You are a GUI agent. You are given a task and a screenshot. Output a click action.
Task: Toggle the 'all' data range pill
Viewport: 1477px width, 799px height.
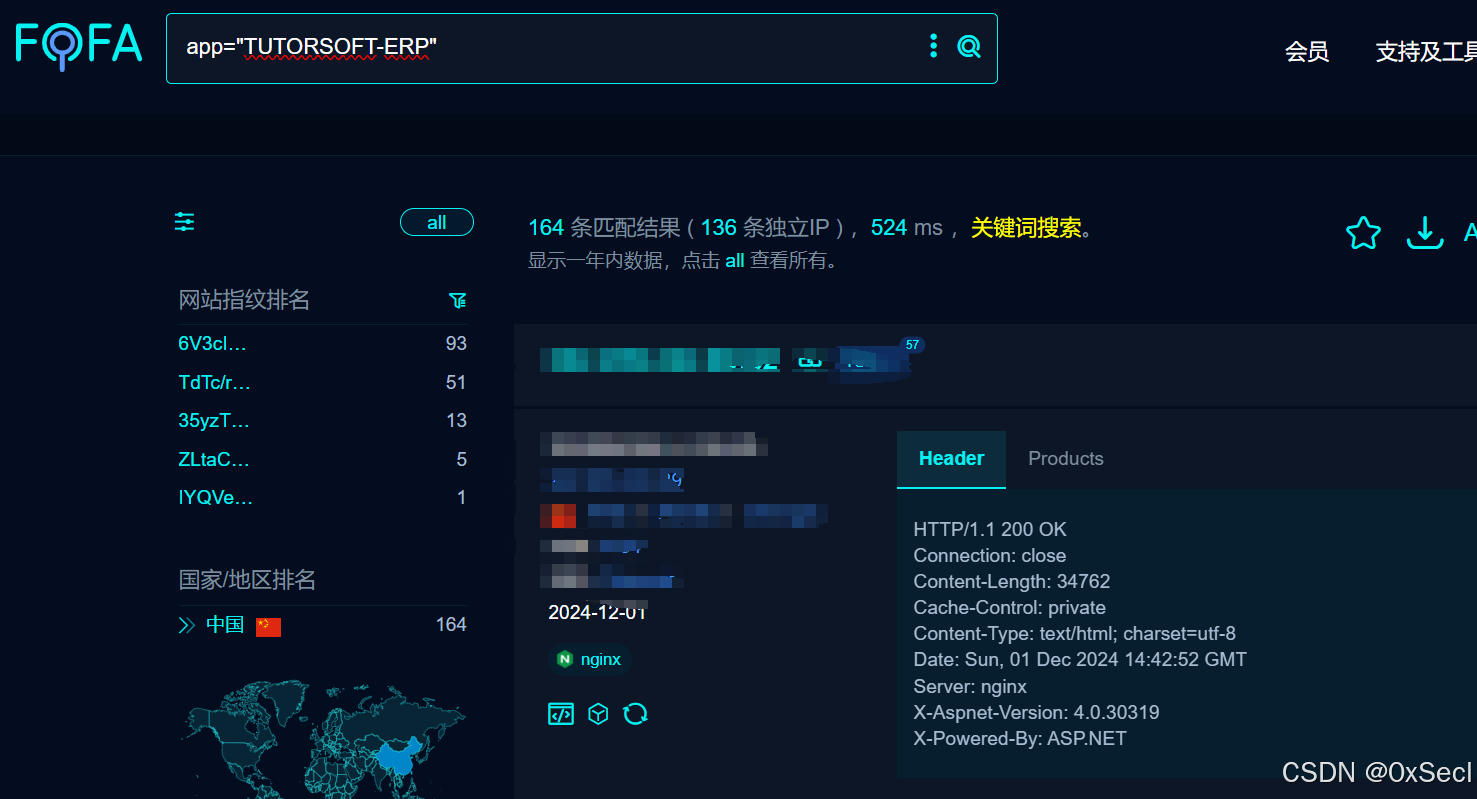(x=437, y=222)
